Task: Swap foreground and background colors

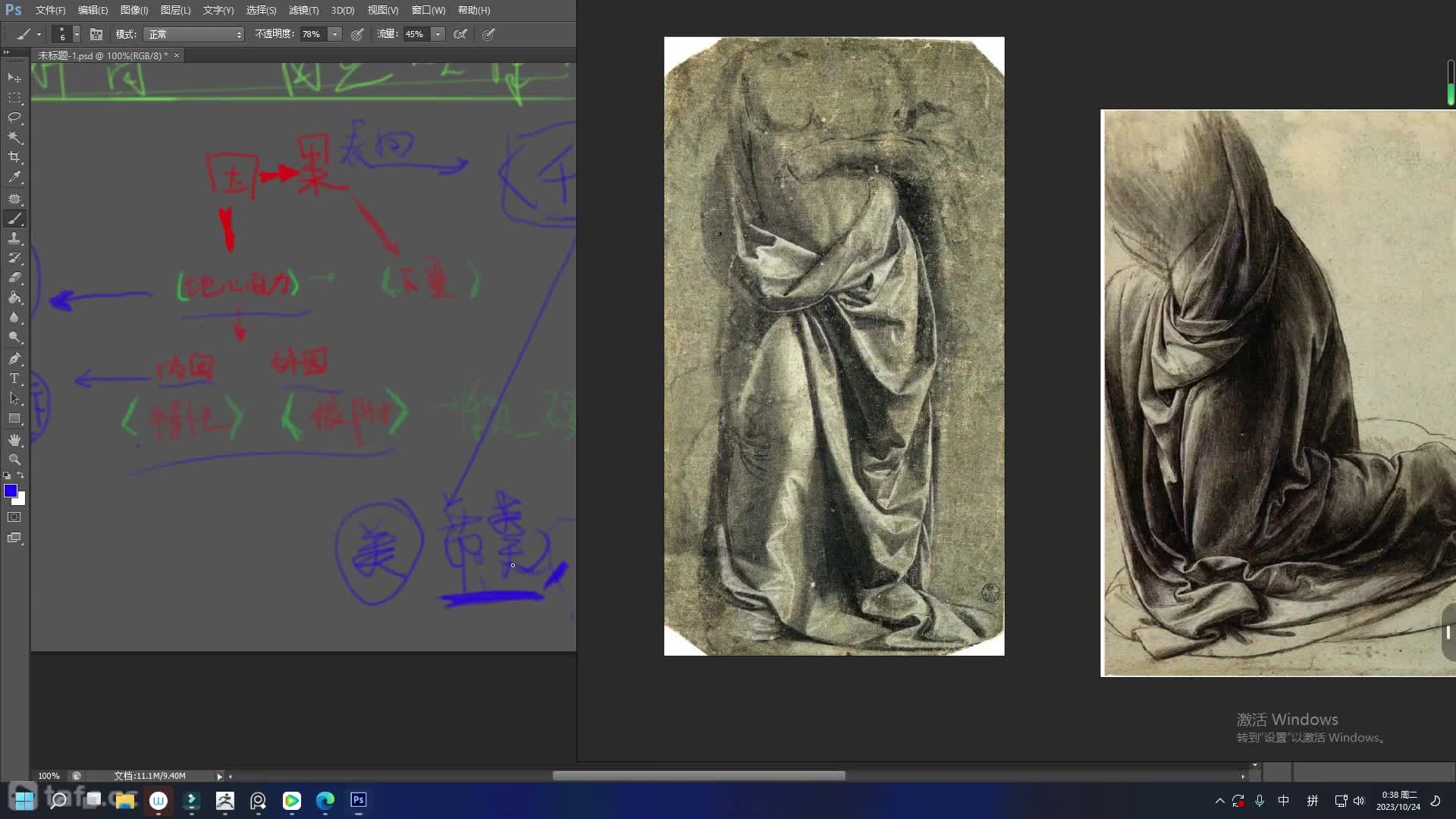Action: coord(20,475)
